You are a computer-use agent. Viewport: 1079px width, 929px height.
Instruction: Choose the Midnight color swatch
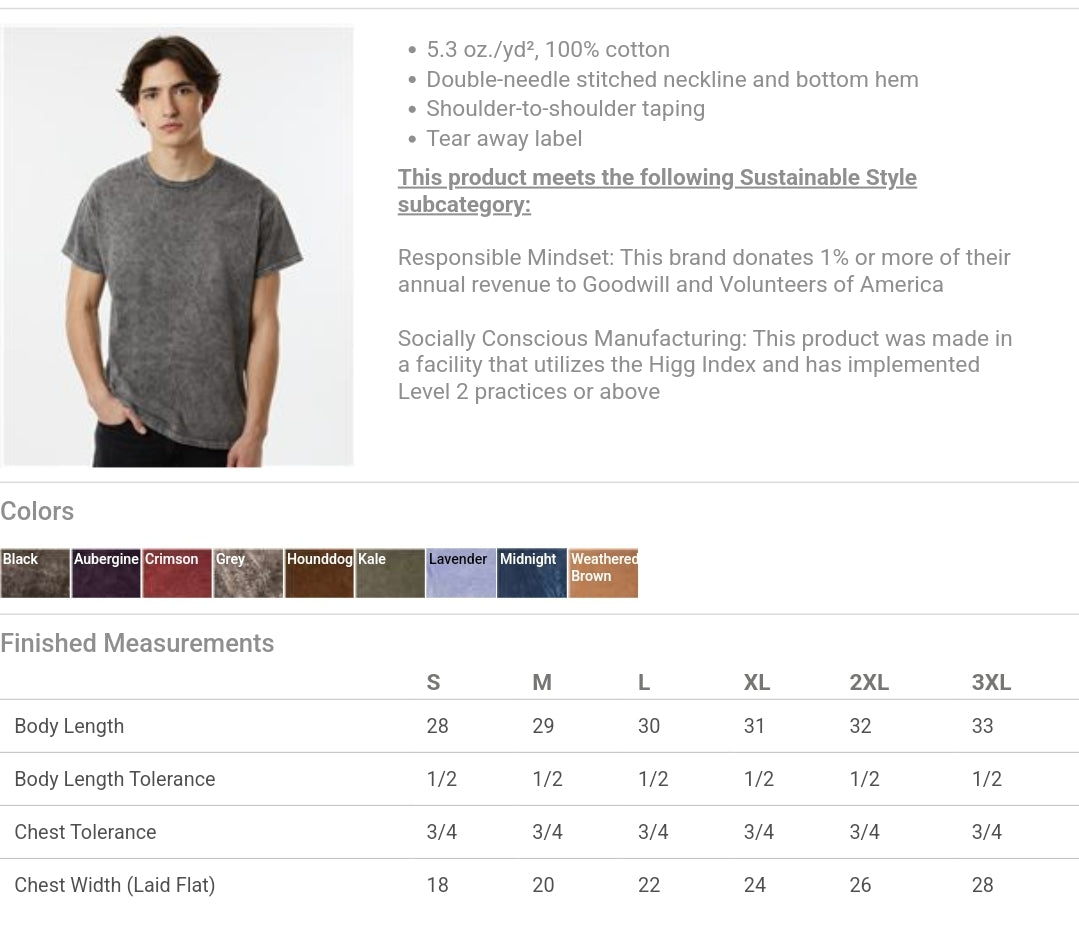pyautogui.click(x=532, y=573)
